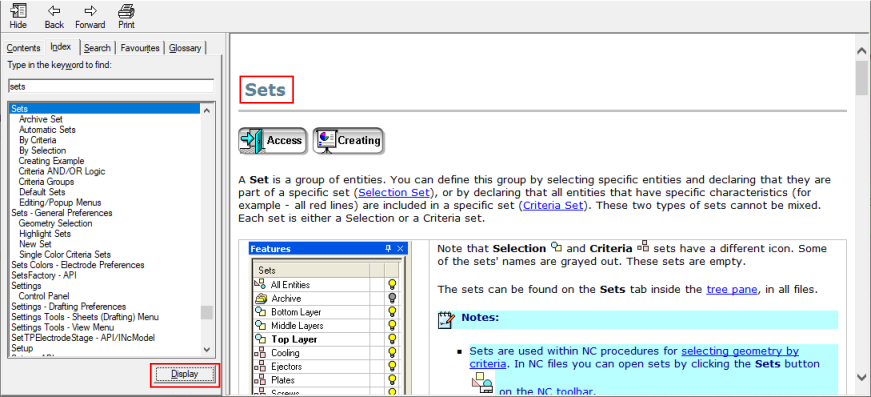Click the Hide toolbar icon
Screen dimensions: 871x397
(x=18, y=16)
